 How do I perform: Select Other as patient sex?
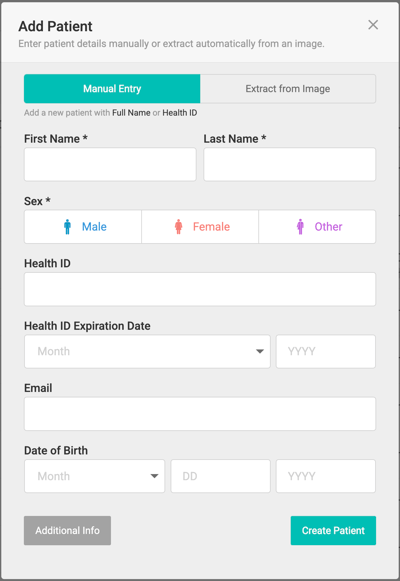(317, 227)
